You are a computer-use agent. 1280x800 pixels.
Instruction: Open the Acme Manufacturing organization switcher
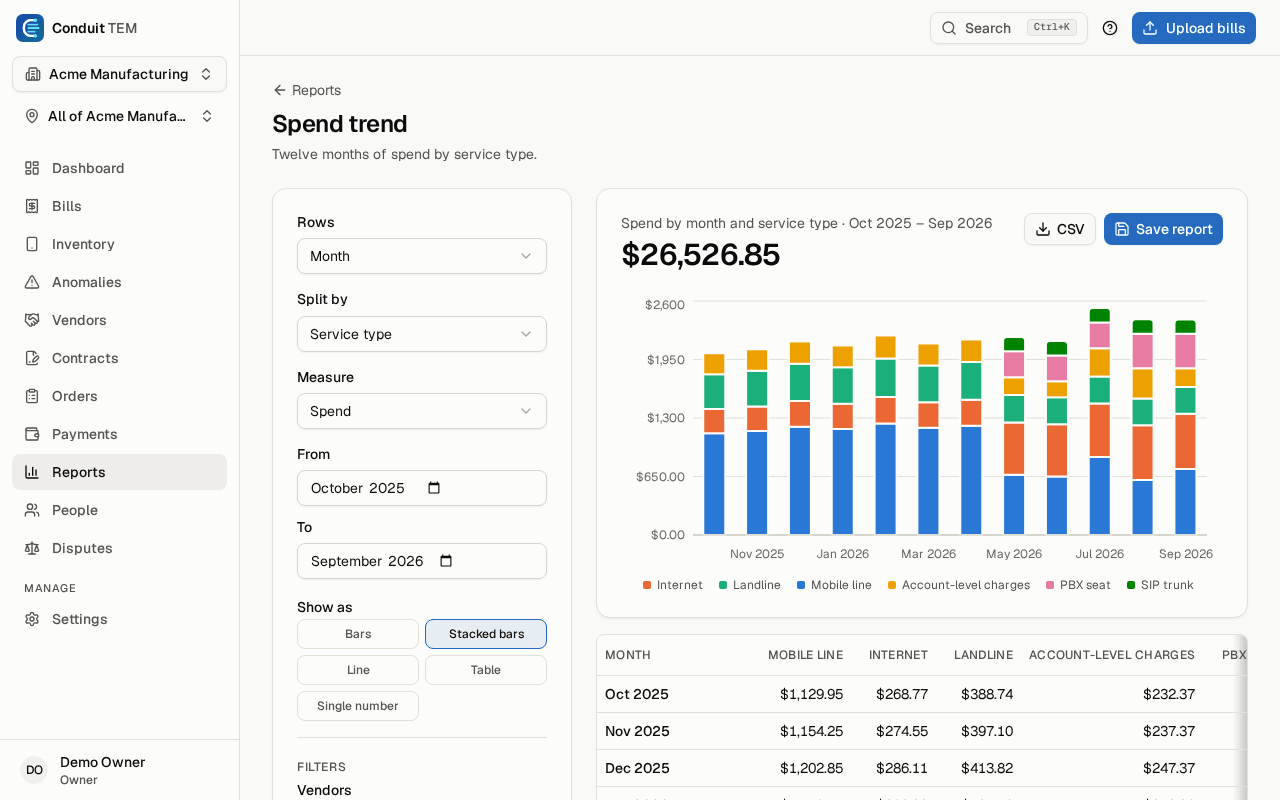[x=119, y=74]
